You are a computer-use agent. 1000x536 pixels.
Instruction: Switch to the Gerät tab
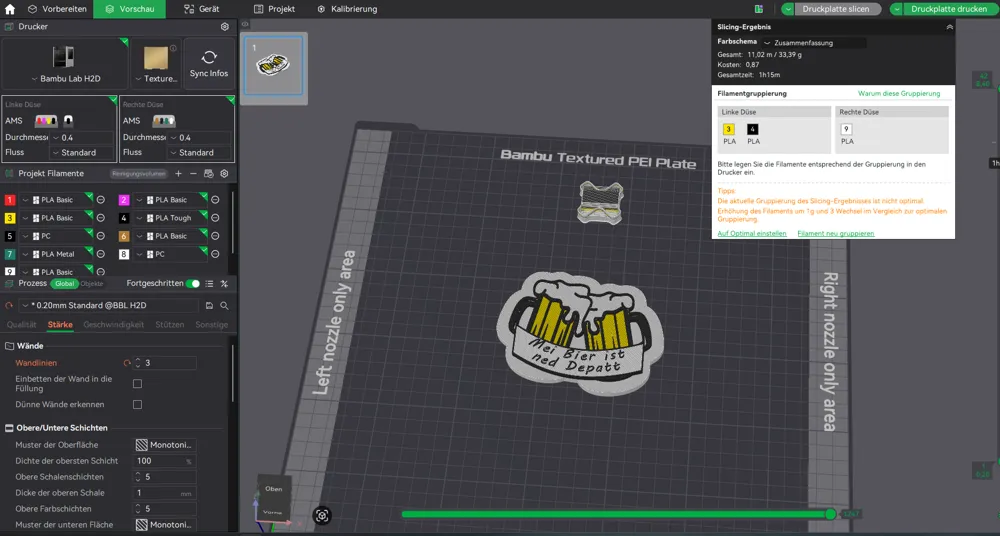point(201,9)
